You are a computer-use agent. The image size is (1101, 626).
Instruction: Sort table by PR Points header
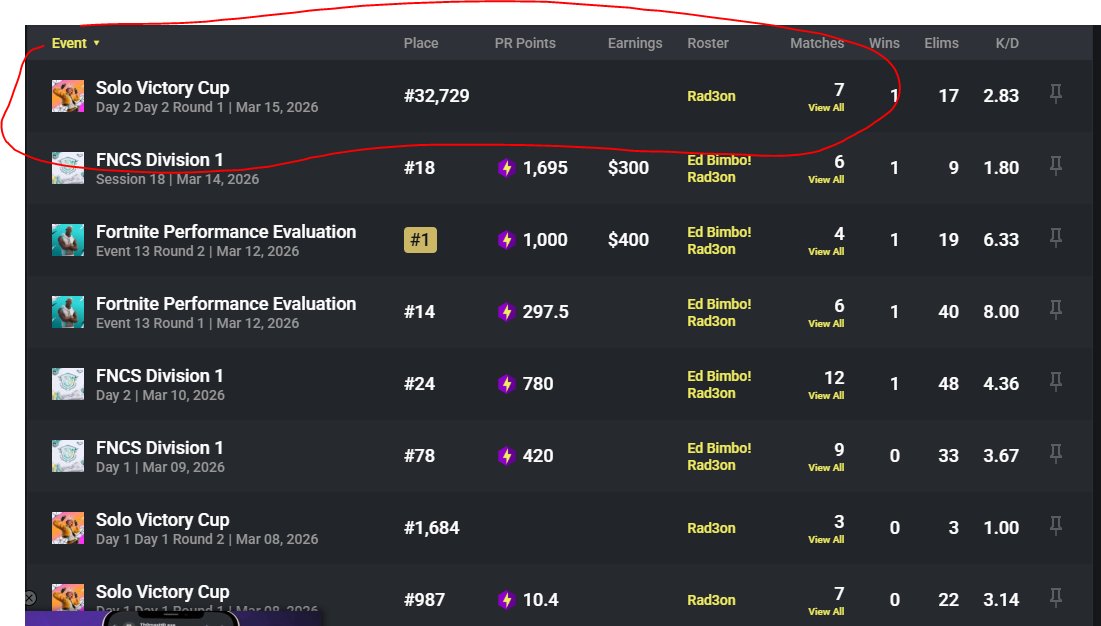click(x=525, y=43)
